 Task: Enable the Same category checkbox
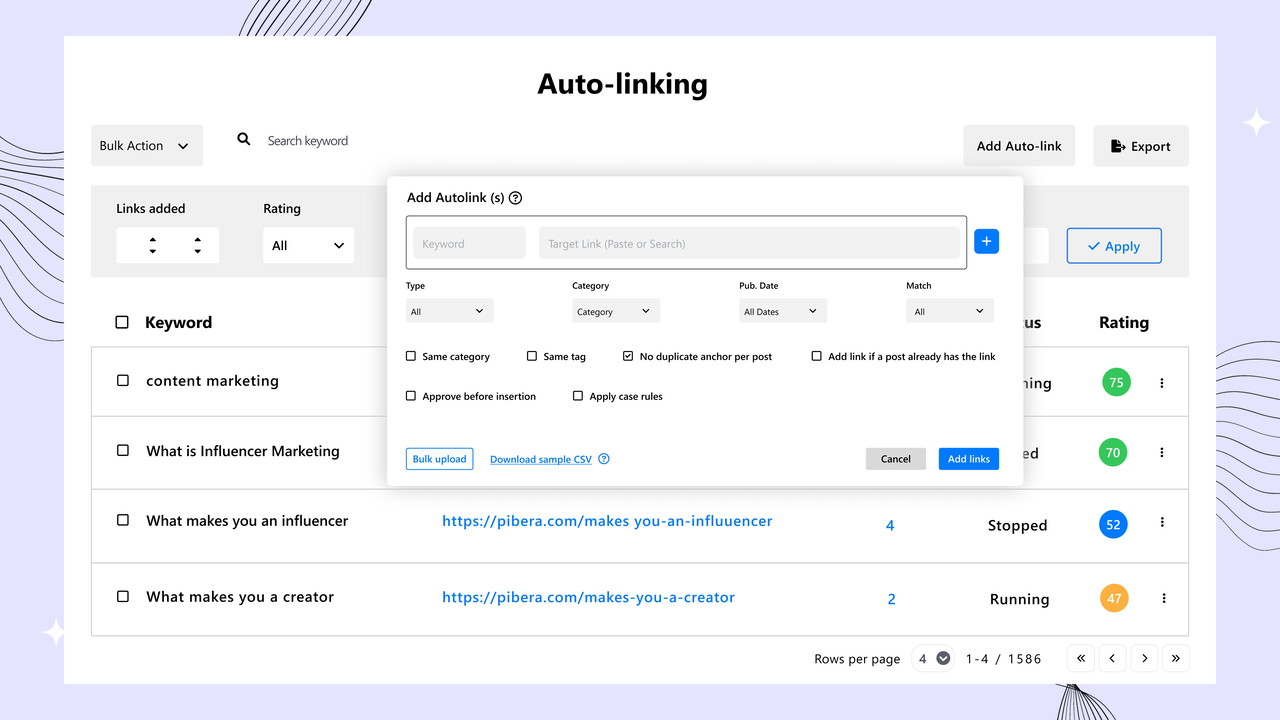[411, 356]
